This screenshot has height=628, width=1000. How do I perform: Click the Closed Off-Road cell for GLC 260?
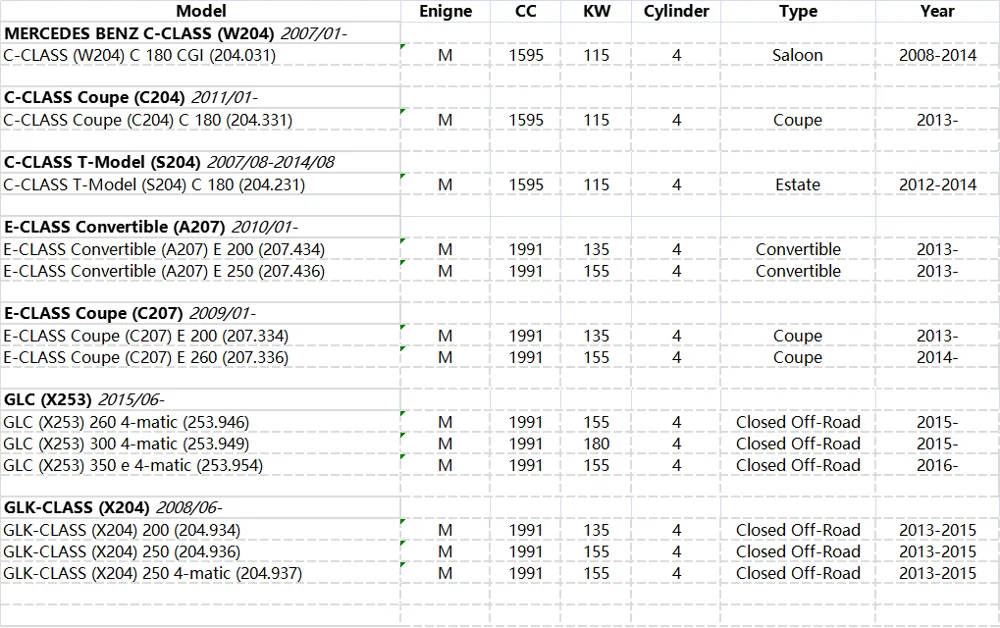[x=798, y=422]
